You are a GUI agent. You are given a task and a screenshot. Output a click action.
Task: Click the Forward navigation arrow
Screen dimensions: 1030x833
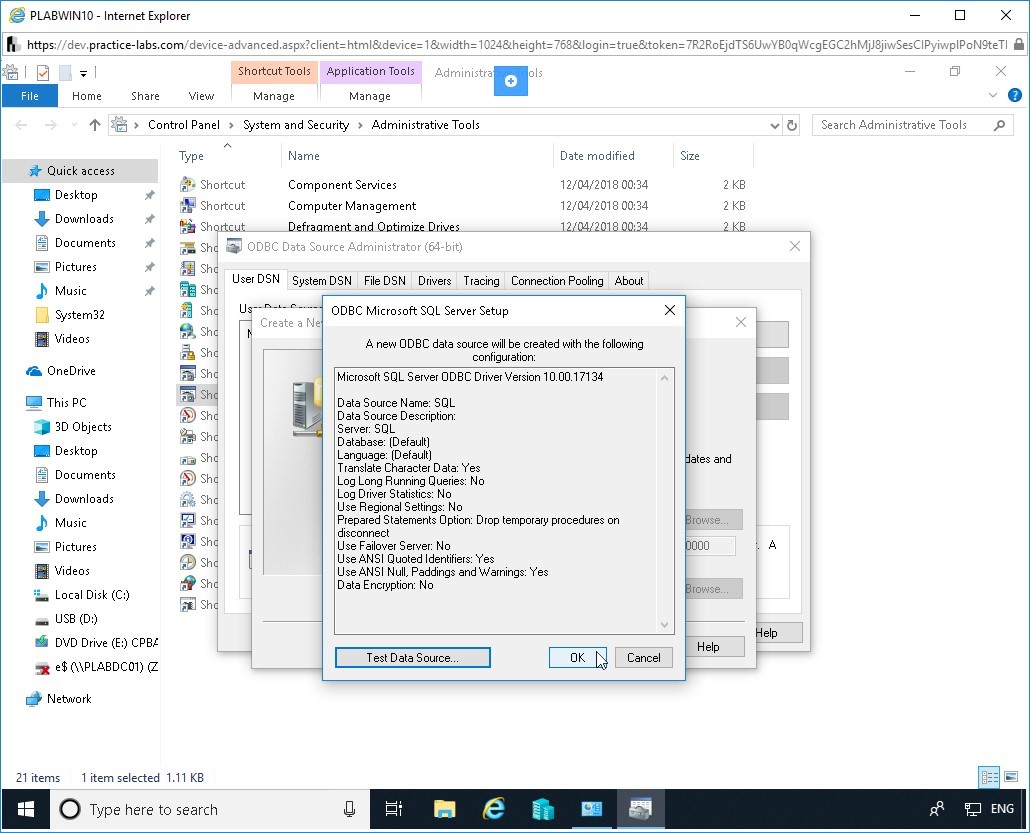[51, 125]
